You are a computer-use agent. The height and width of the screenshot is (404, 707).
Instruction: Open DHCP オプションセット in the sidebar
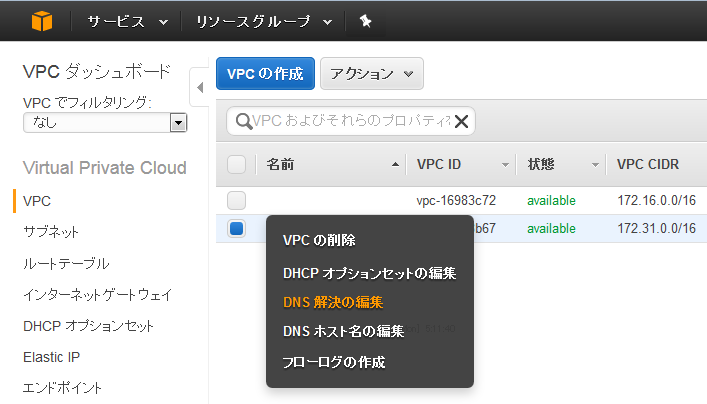88,326
